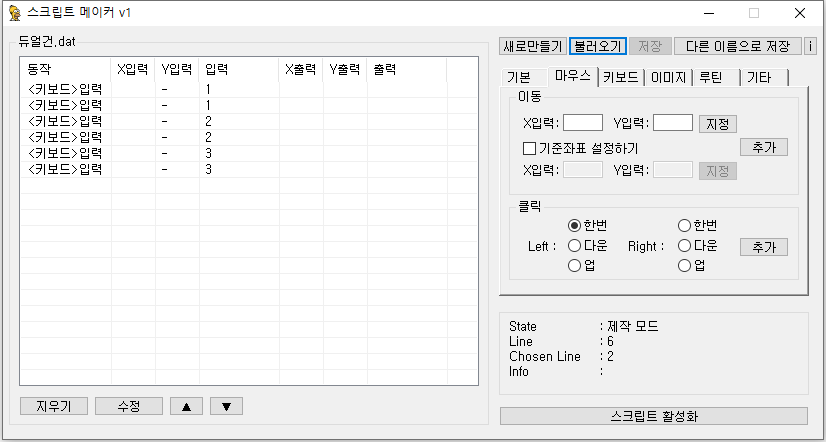Close the 스크립트 메이커 window
The width and height of the screenshot is (826, 442).
[800, 13]
